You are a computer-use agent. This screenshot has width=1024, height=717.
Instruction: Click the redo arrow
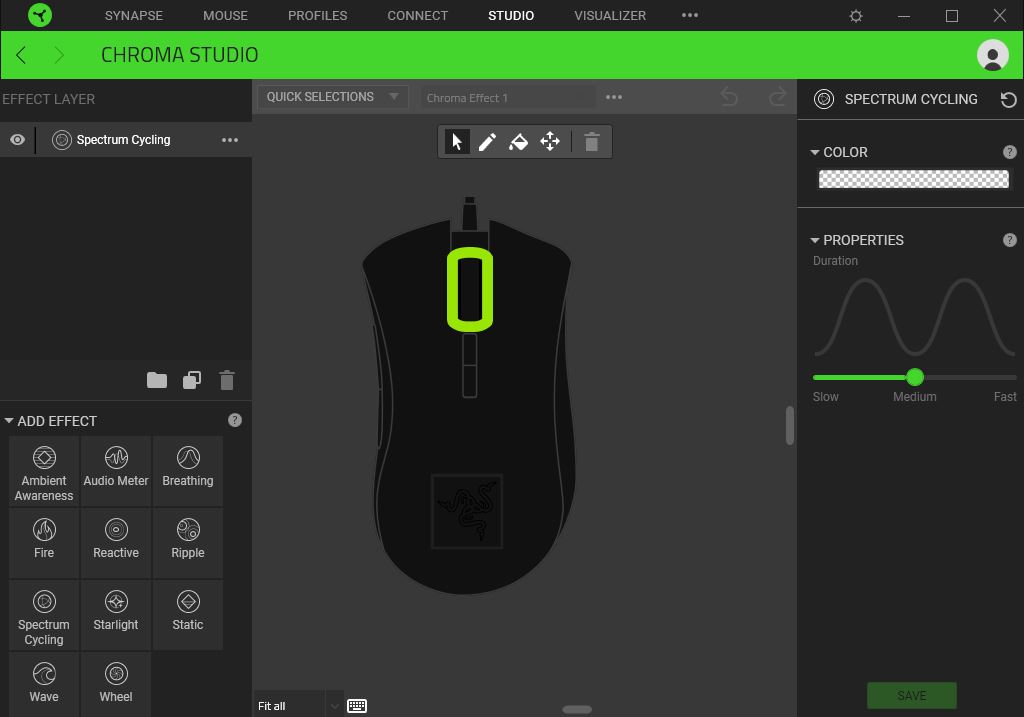tap(777, 97)
